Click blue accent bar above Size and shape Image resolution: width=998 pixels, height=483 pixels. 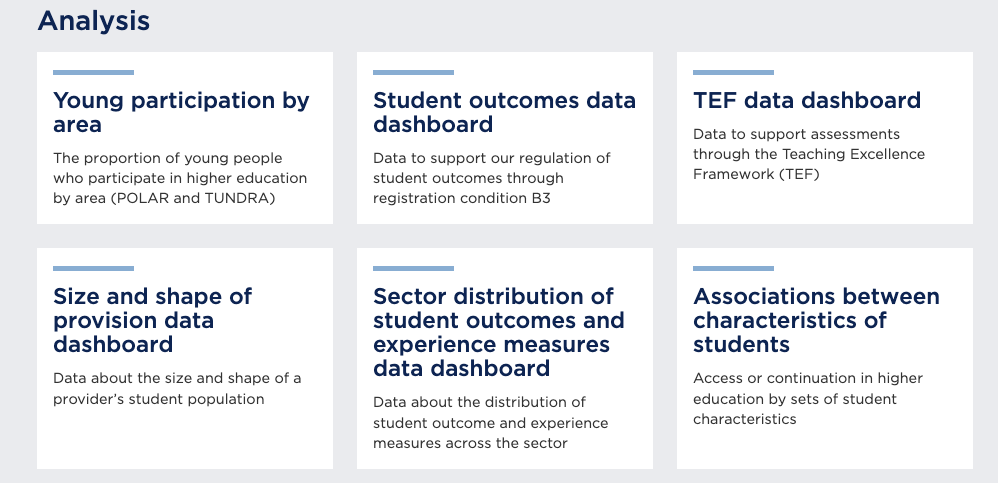[94, 269]
